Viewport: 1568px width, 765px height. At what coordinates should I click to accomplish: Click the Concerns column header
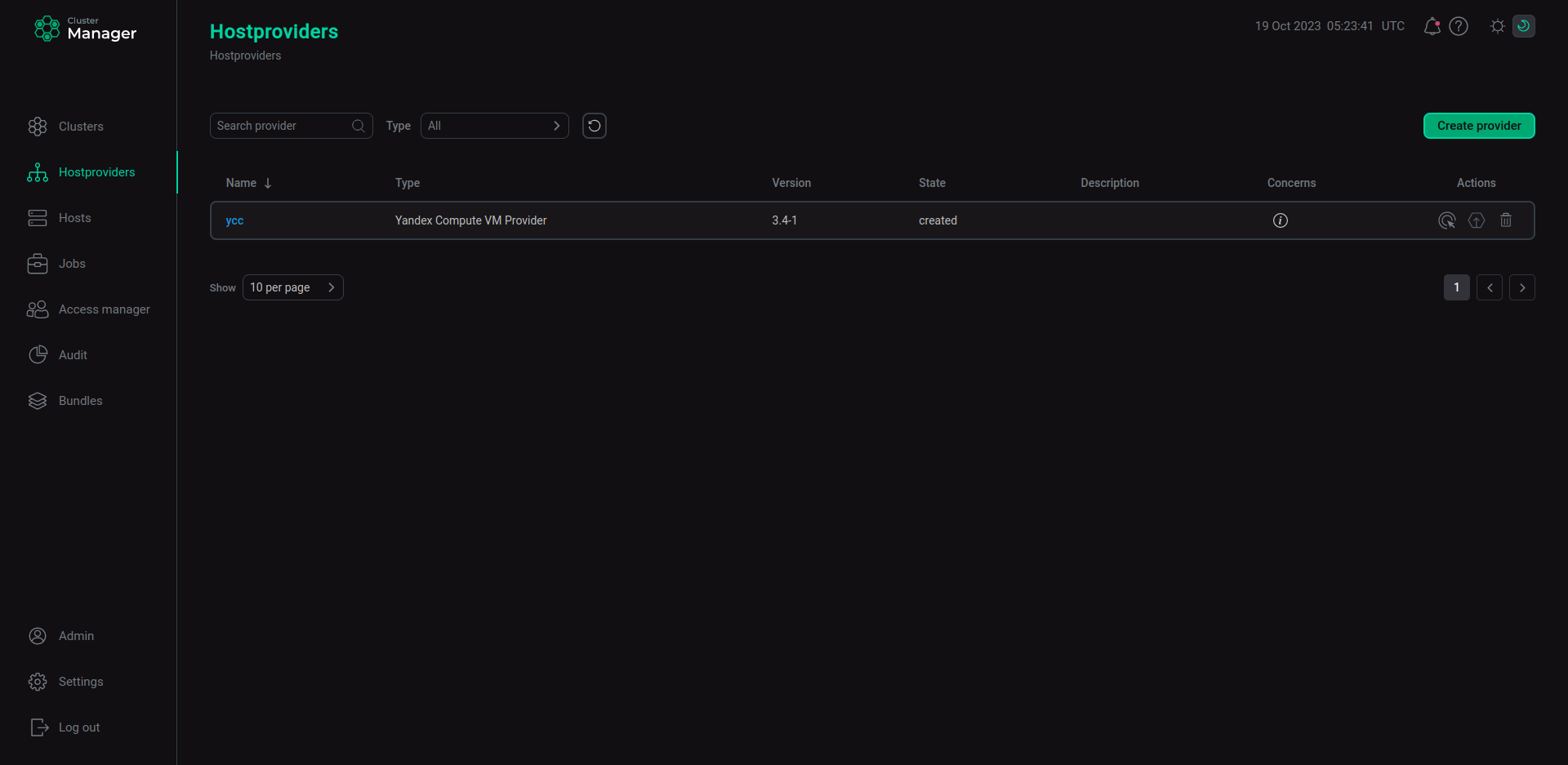(x=1291, y=183)
